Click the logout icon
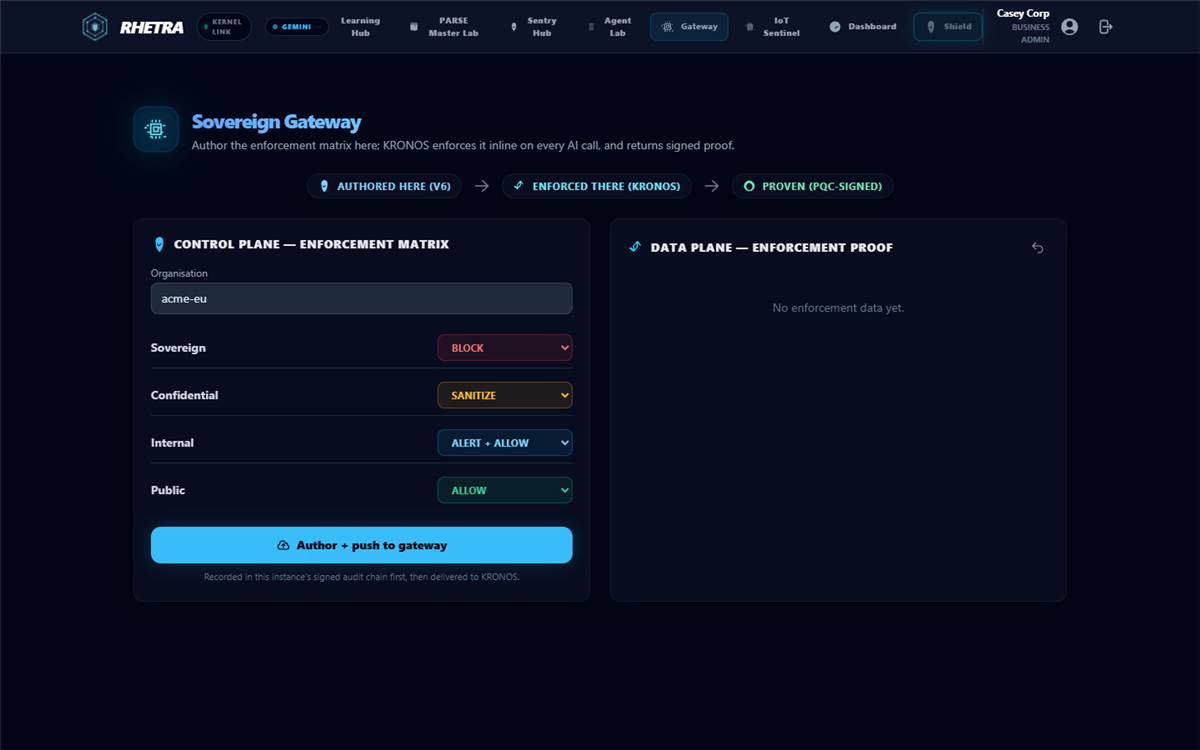This screenshot has width=1200, height=750. click(x=1105, y=27)
